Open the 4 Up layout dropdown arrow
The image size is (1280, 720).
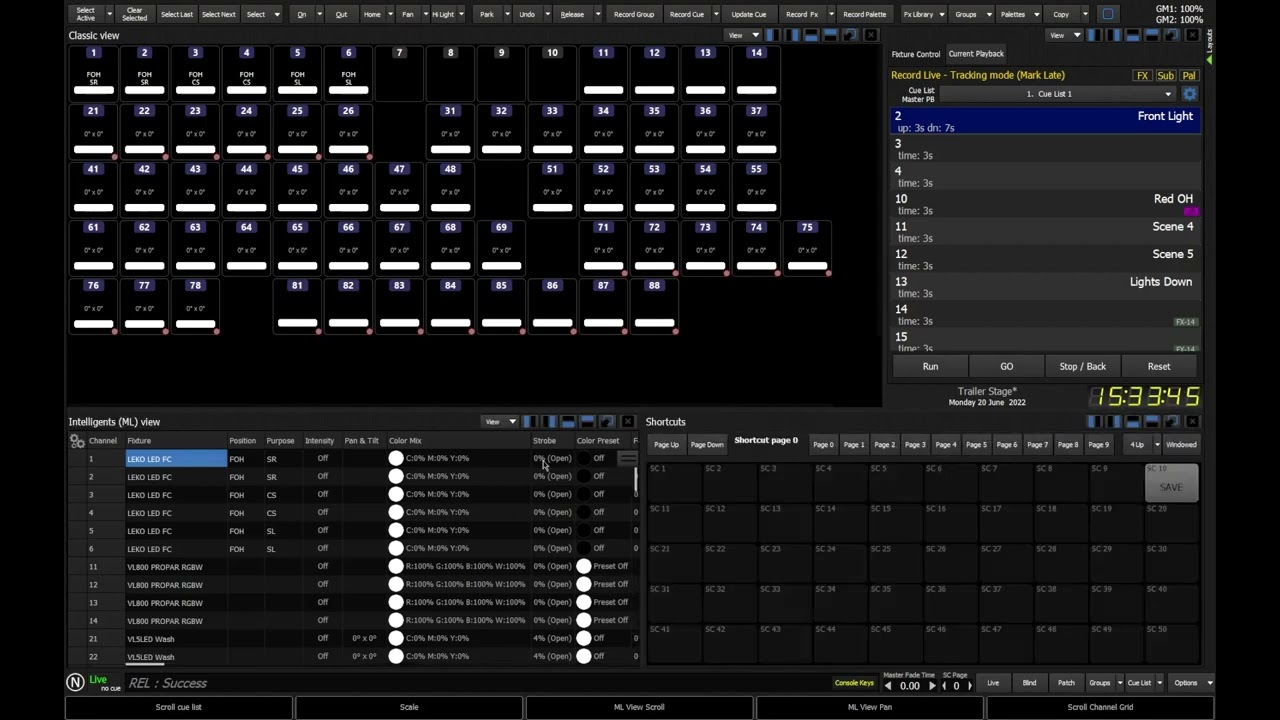click(x=1157, y=445)
